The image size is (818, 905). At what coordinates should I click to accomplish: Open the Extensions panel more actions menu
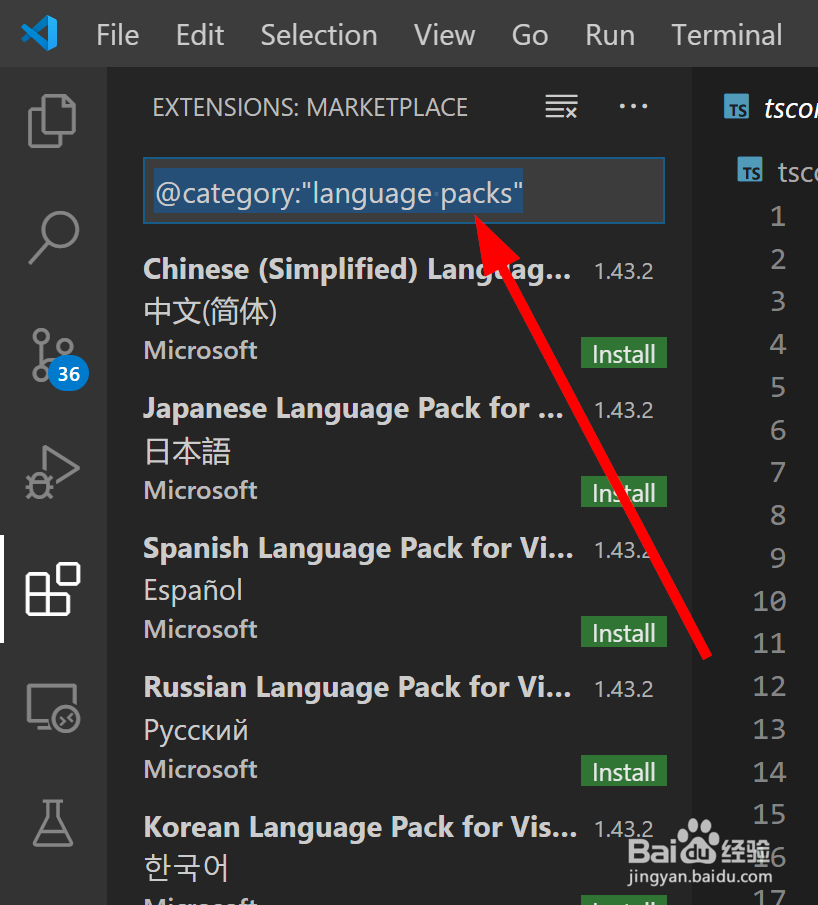click(633, 107)
